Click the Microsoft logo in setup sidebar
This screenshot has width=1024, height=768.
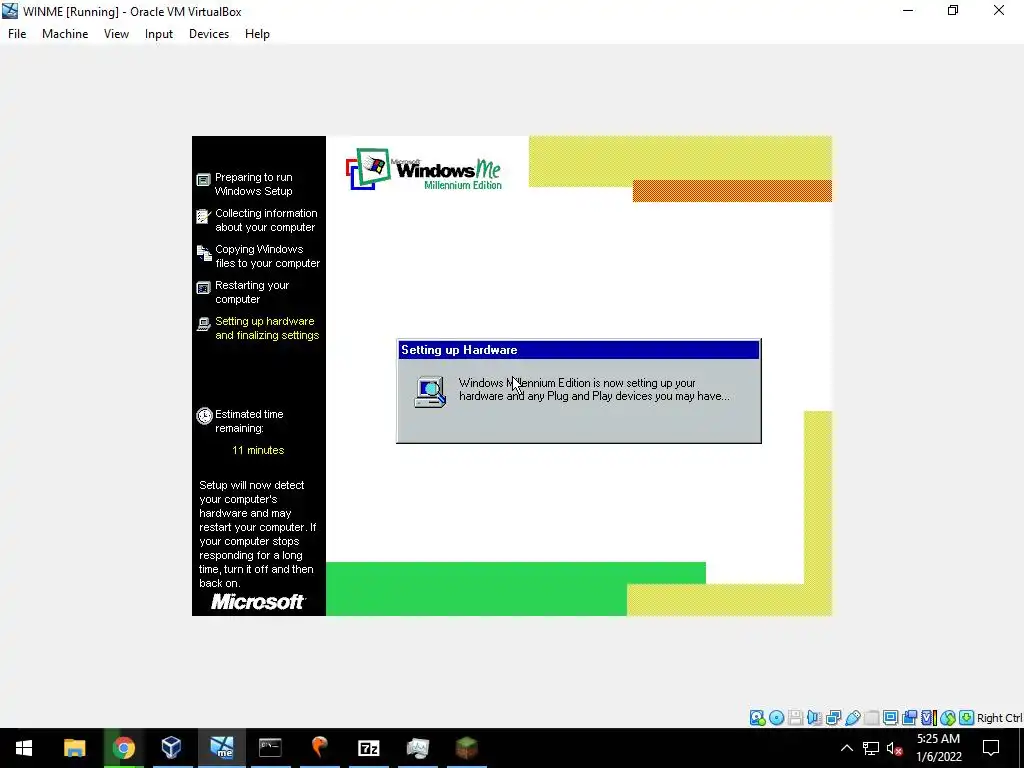[x=258, y=601]
